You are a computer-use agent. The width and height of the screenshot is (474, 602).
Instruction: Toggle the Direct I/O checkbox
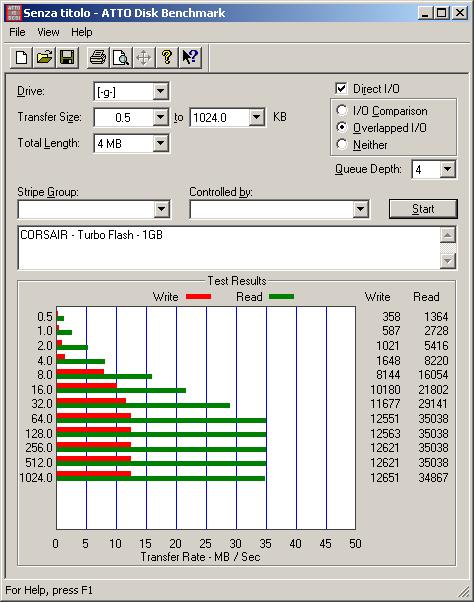click(341, 89)
